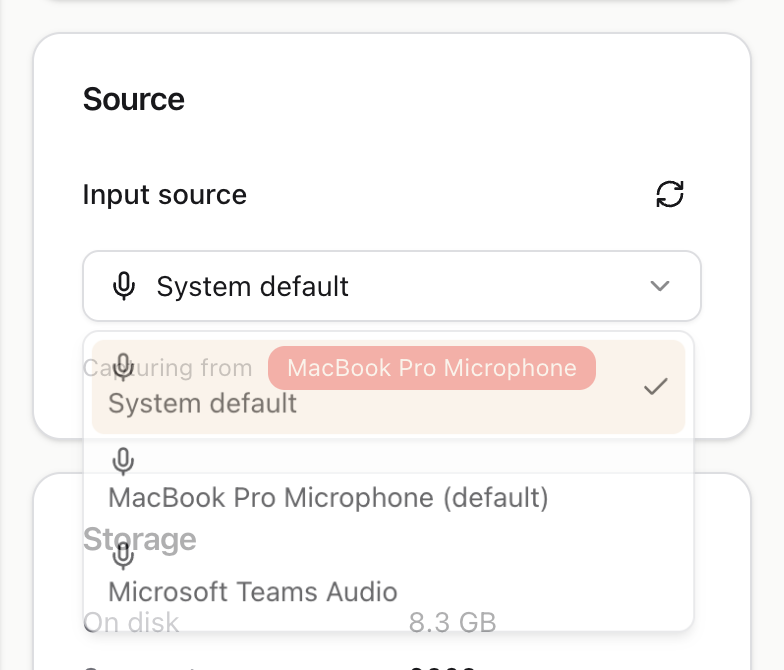This screenshot has height=670, width=784.
Task: Open the System default input source dropdown
Action: point(392,286)
